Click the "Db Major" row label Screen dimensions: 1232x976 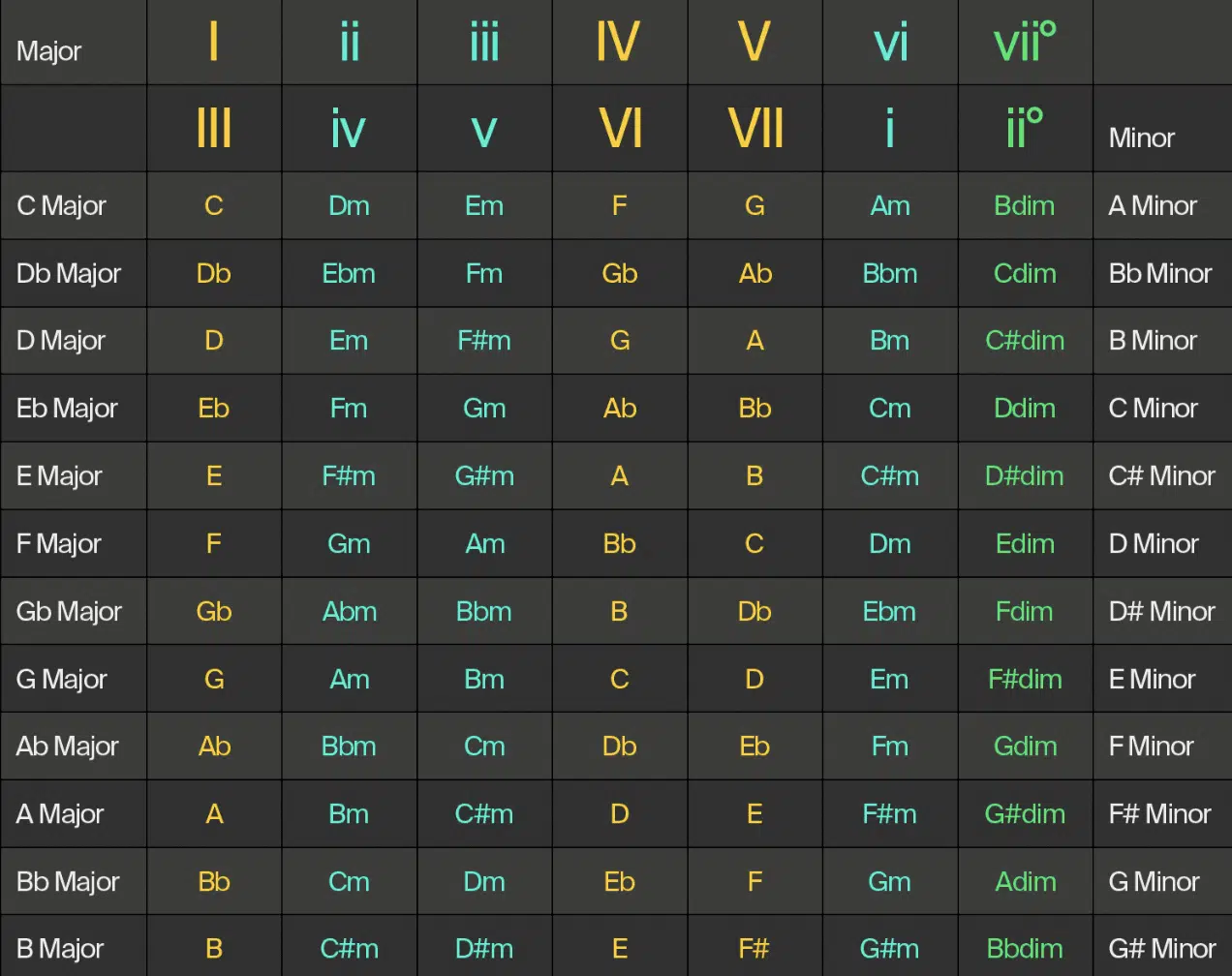[x=69, y=273]
